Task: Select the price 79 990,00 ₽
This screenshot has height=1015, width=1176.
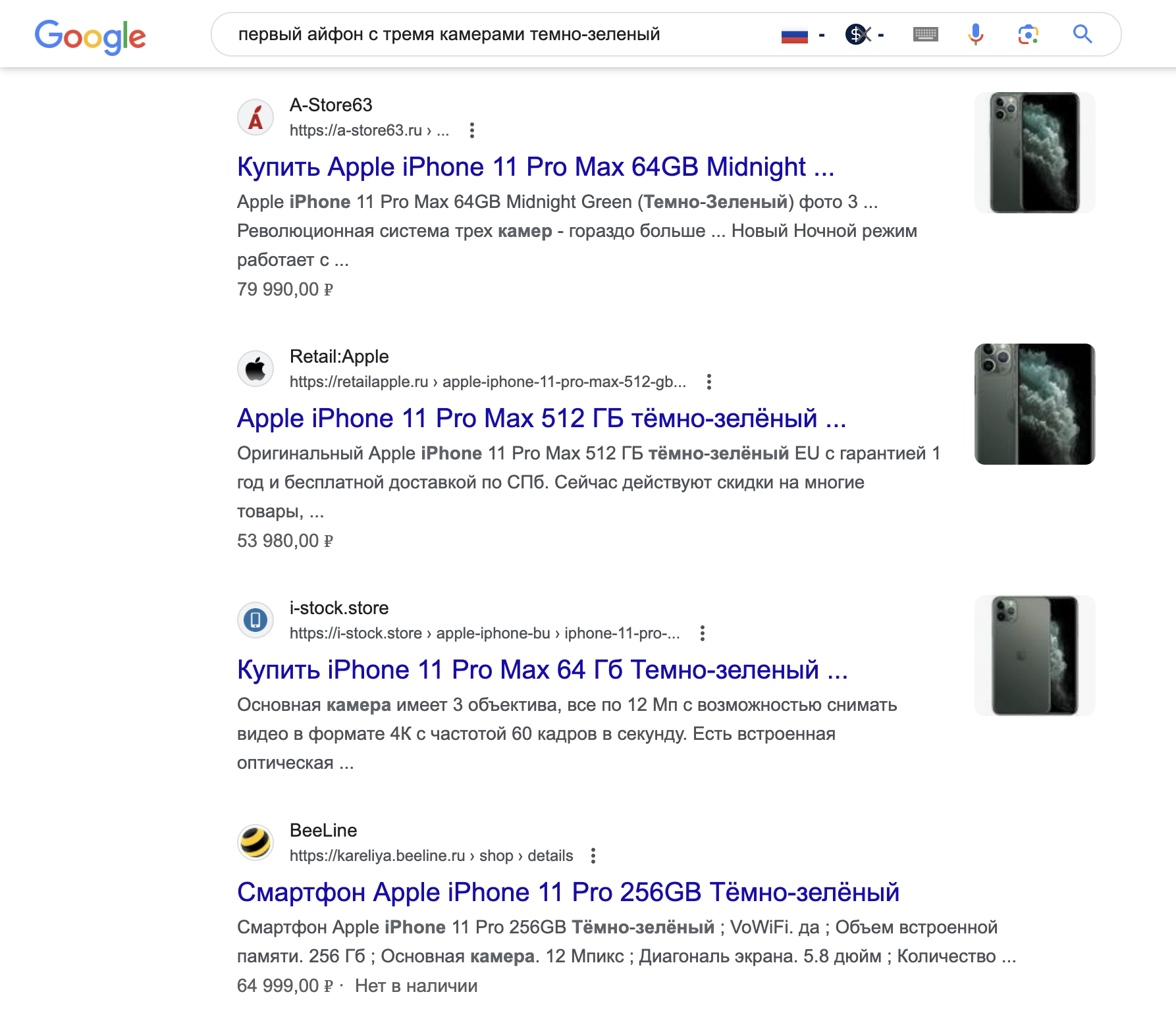Action: click(285, 289)
